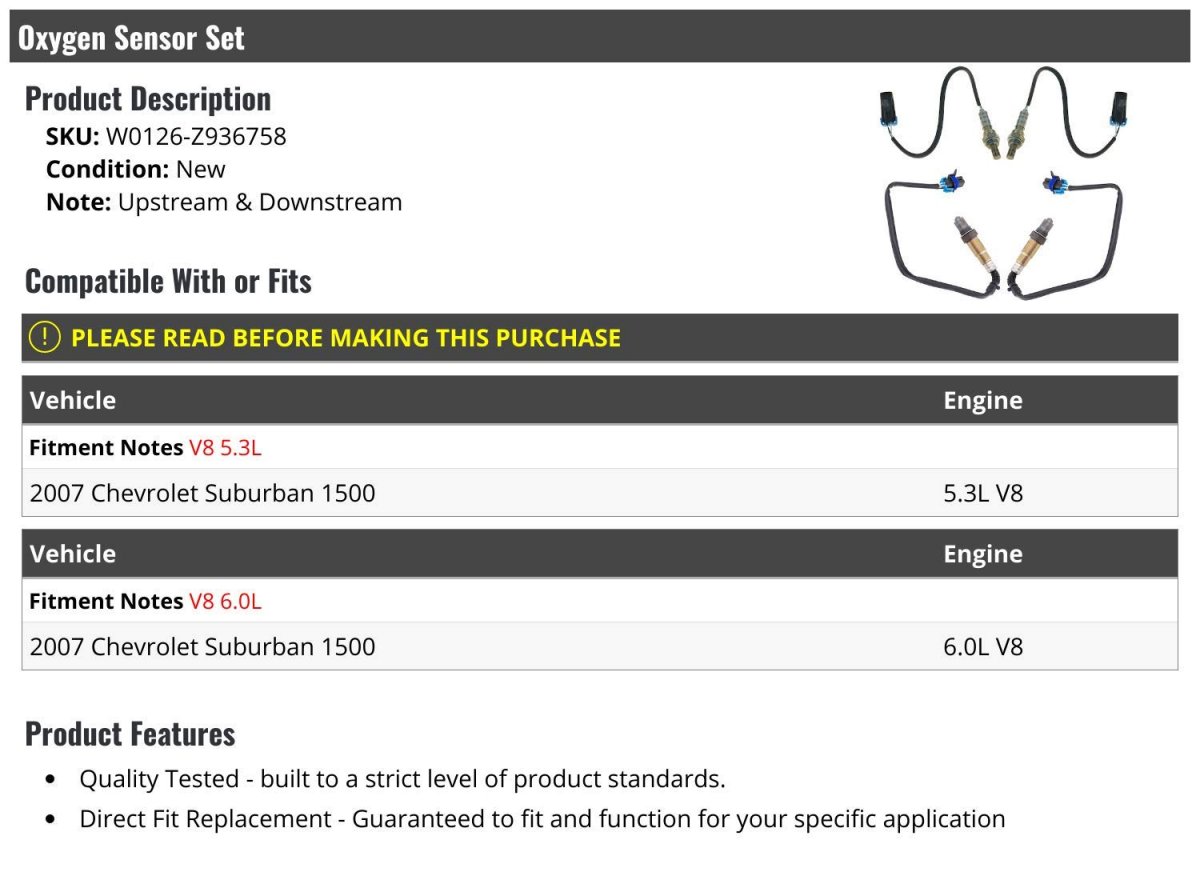
Task: Click the Product Features heading
Action: 130,733
